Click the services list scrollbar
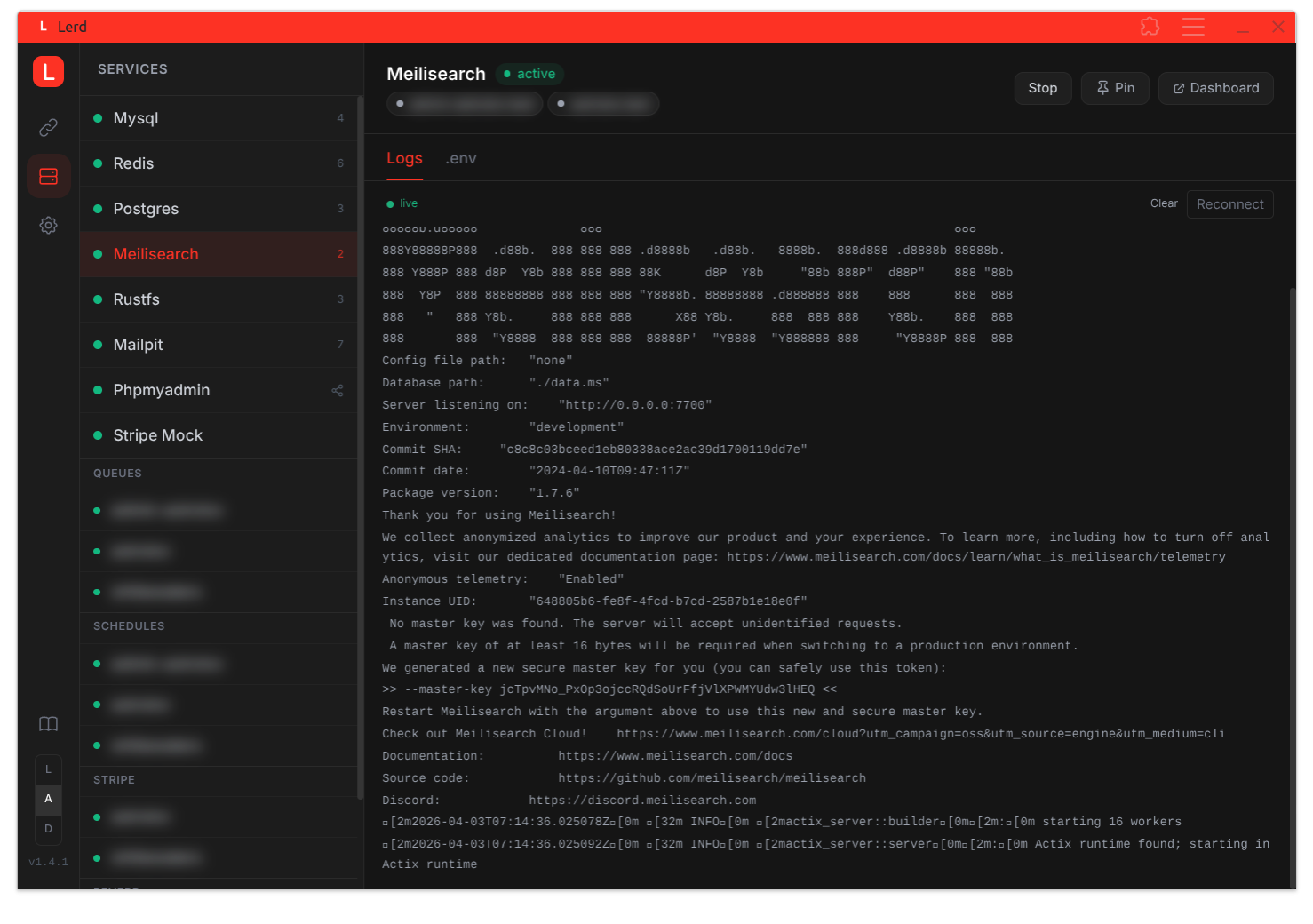 tap(360, 447)
